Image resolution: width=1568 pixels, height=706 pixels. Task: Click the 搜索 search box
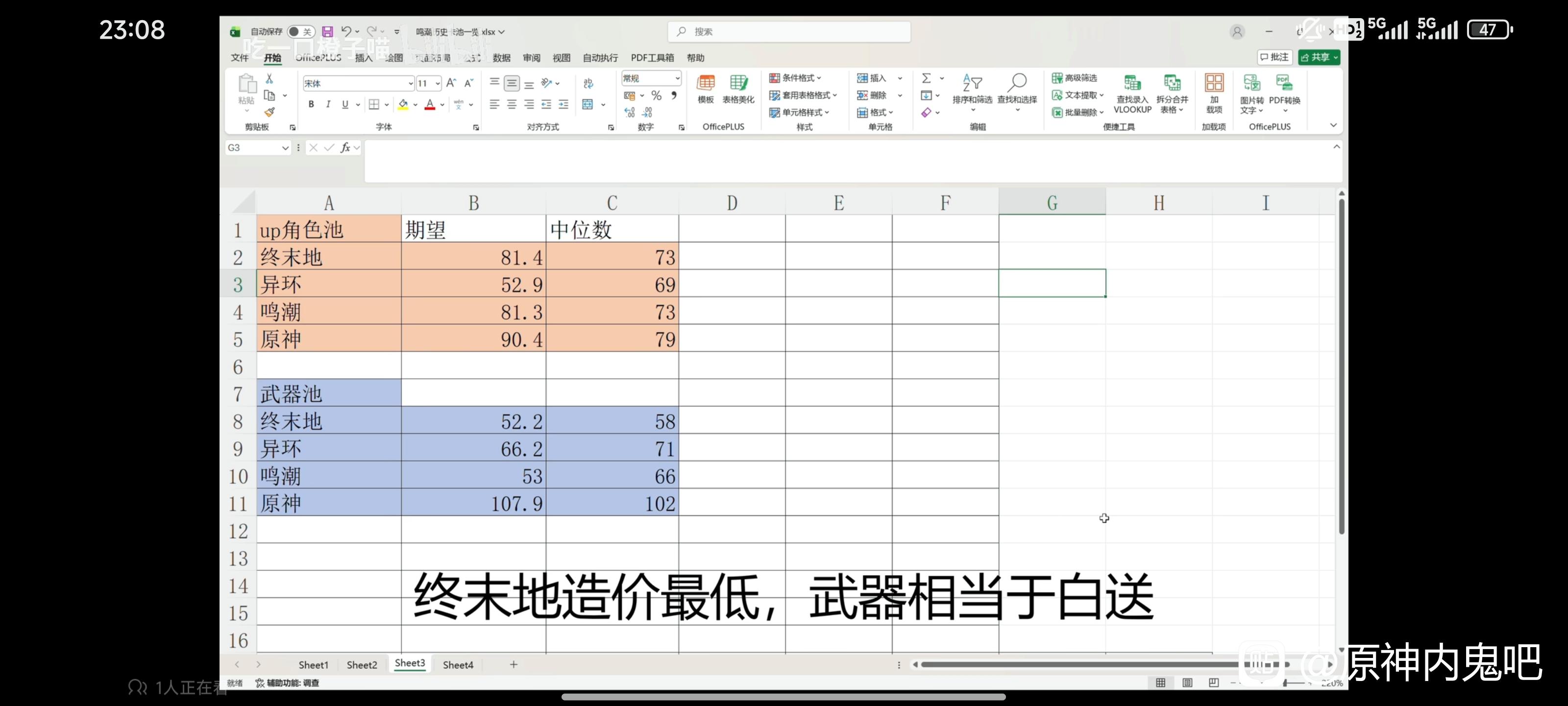click(789, 32)
